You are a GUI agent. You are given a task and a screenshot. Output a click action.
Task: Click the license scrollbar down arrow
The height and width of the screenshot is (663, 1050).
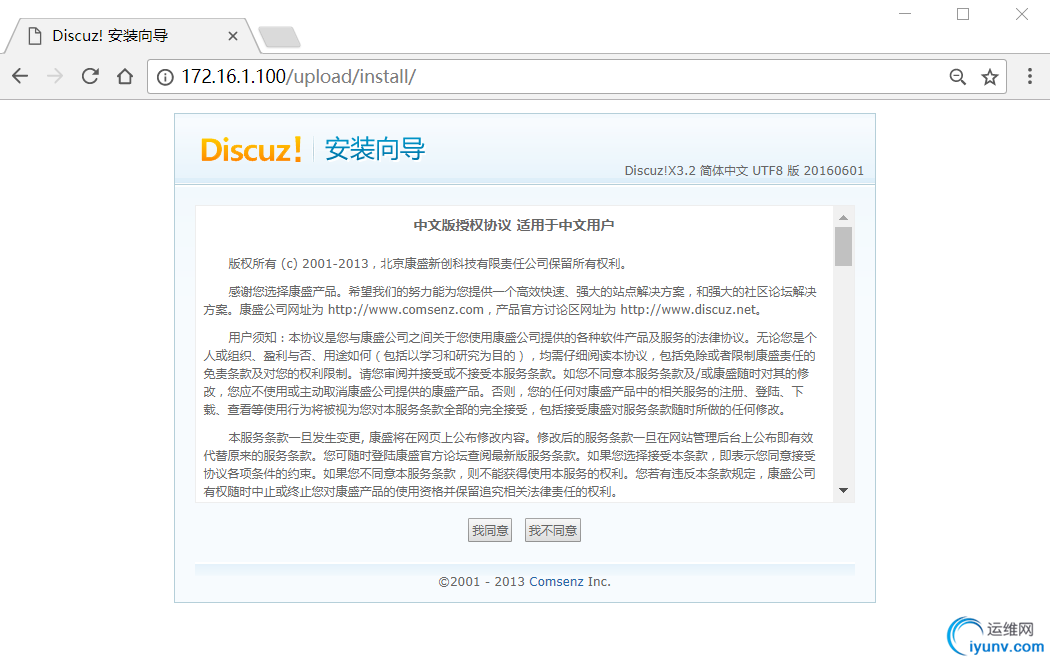point(844,491)
